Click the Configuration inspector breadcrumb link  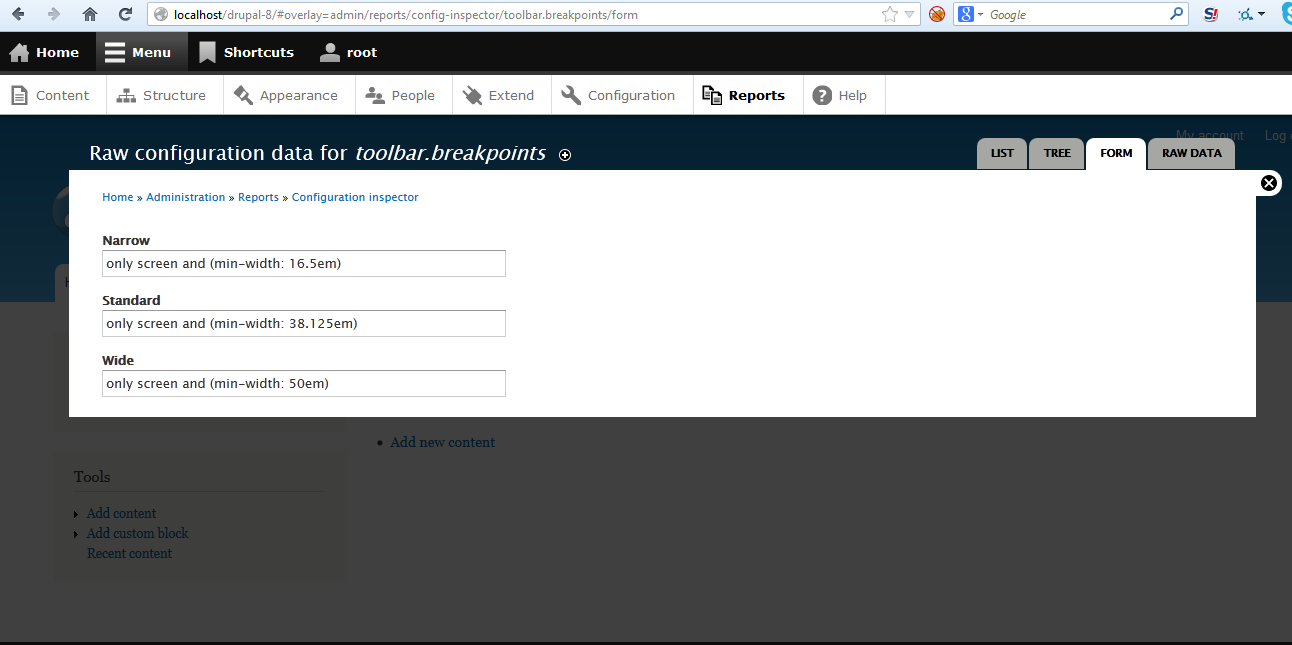pos(355,197)
